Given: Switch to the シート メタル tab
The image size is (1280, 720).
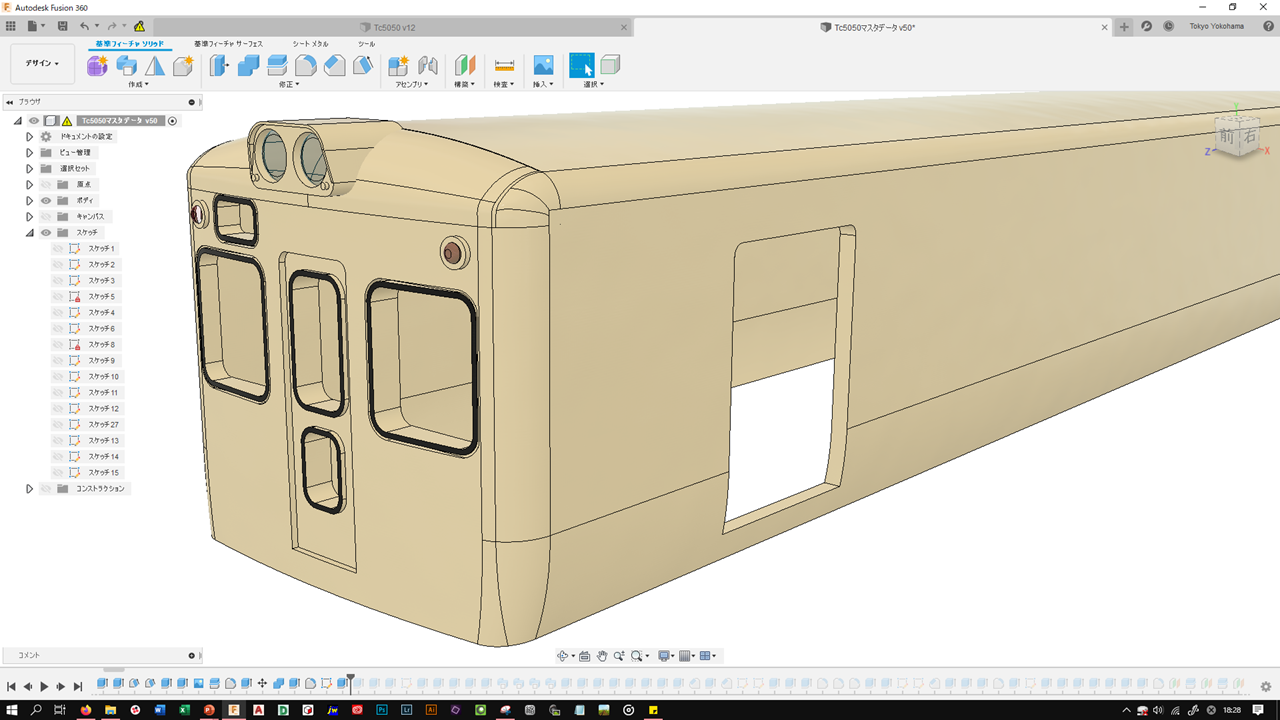Looking at the screenshot, I should point(310,44).
